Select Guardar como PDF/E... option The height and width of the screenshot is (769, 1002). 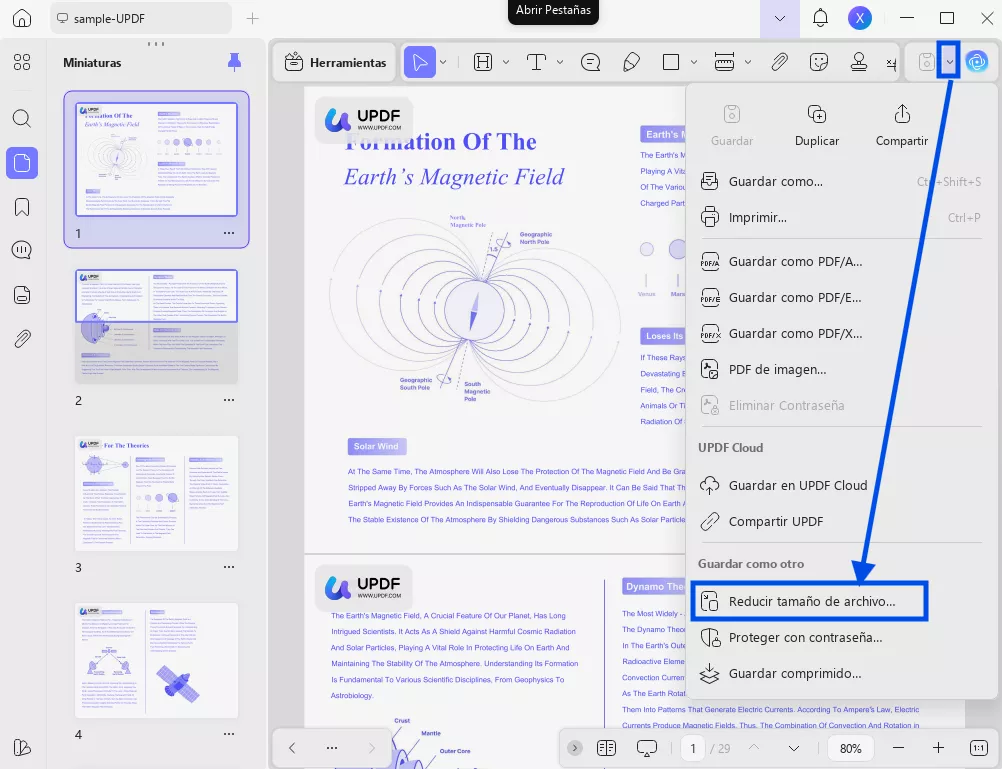click(x=840, y=297)
